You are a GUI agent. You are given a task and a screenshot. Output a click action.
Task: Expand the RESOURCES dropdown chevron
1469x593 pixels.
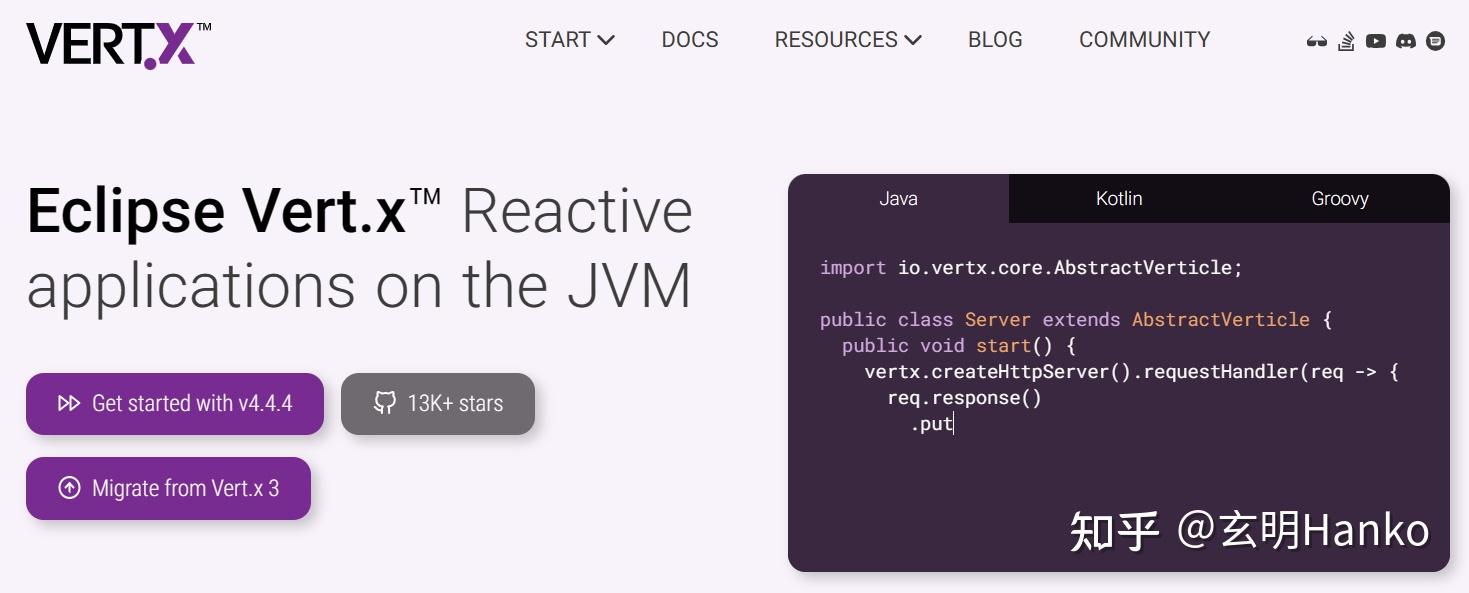[x=913, y=40]
